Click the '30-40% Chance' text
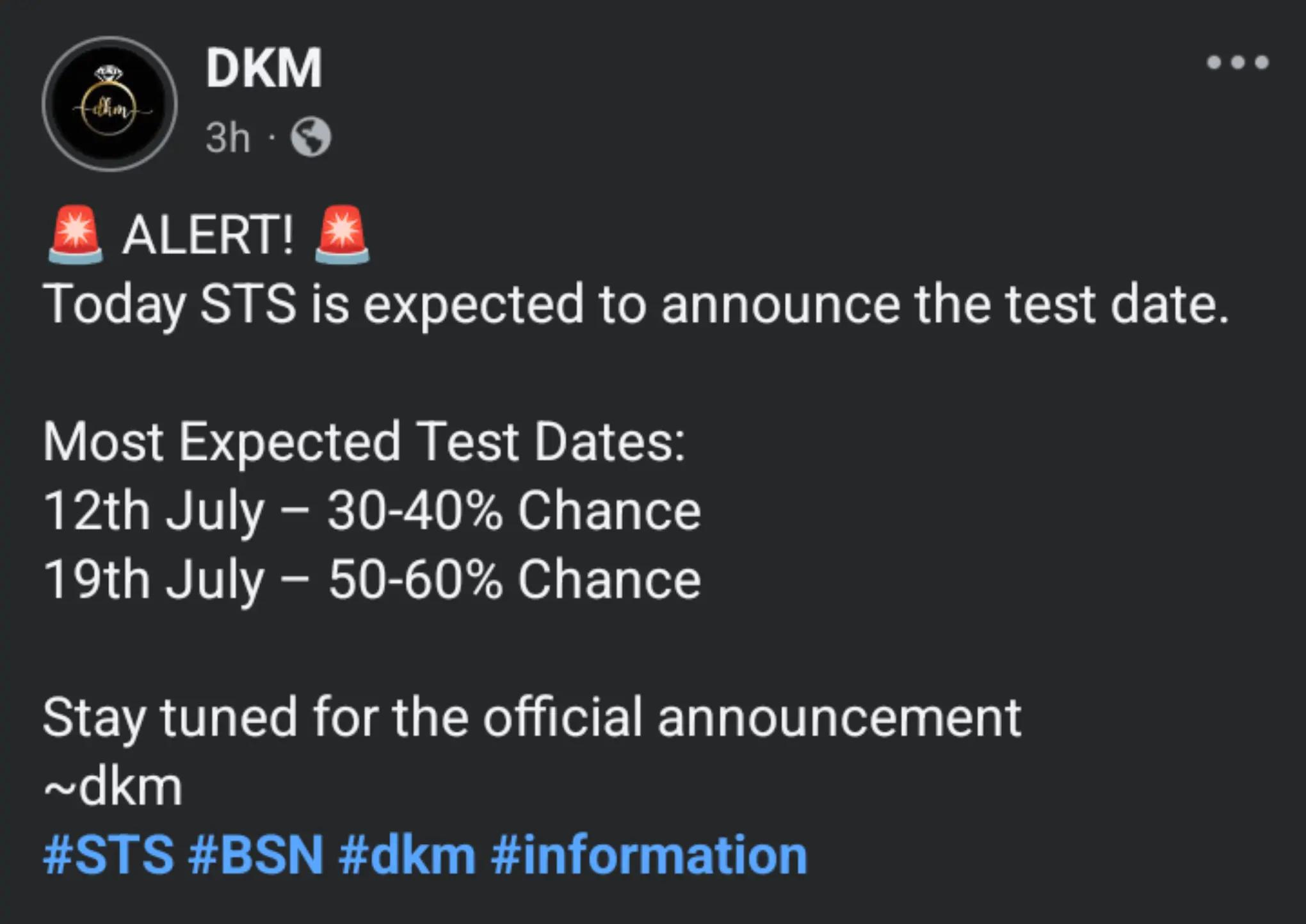 click(x=514, y=511)
